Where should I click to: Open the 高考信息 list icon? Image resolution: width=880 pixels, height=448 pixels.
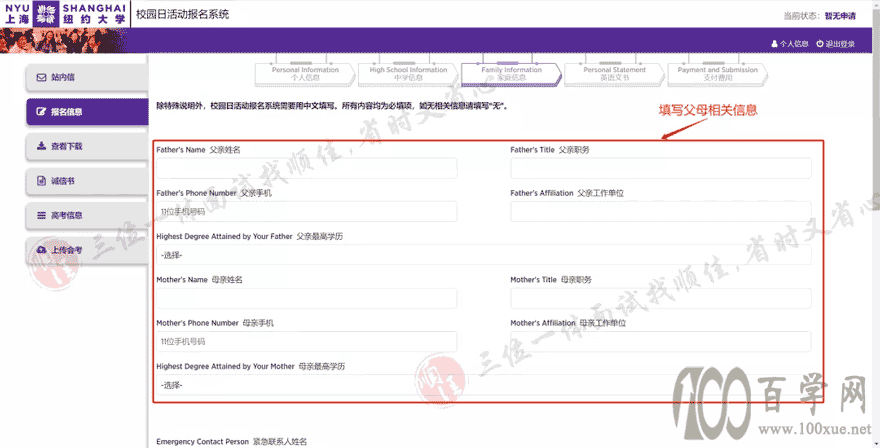click(41, 216)
